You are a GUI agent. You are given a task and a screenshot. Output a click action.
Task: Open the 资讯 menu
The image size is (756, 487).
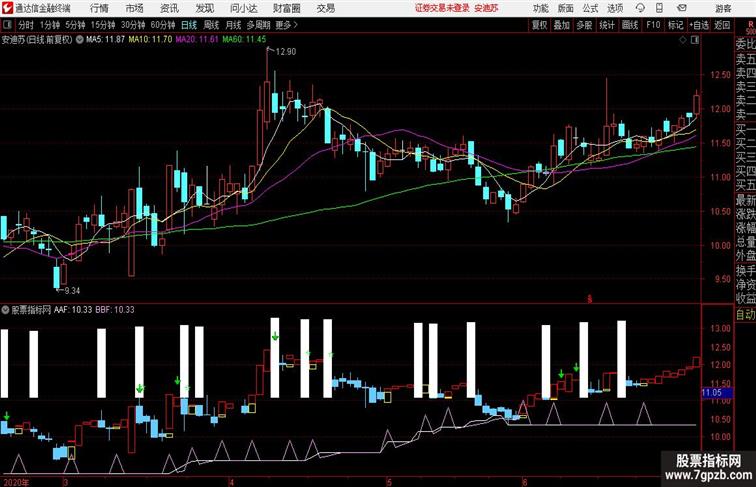coord(169,8)
